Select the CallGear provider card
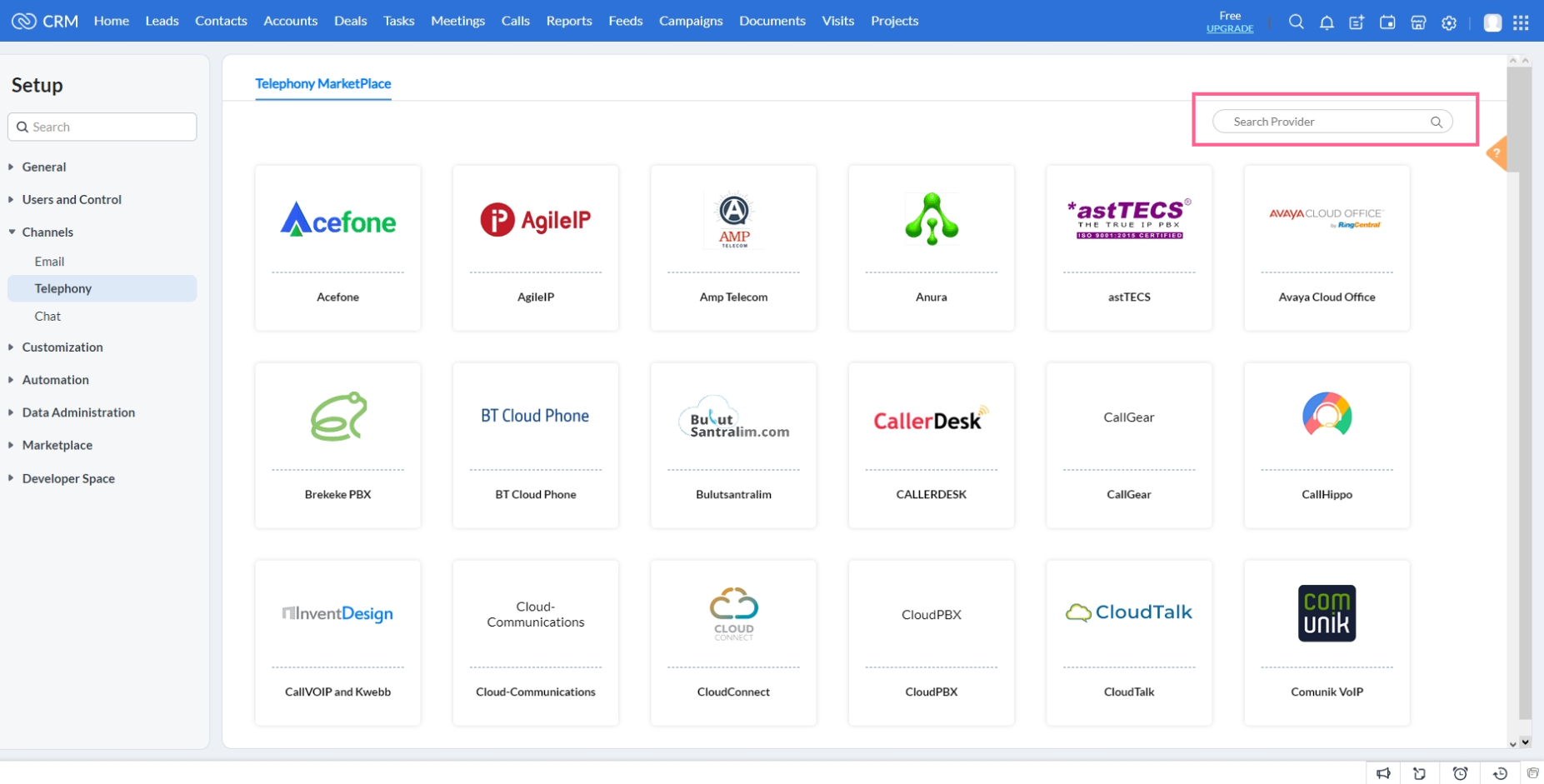This screenshot has height=784, width=1544. point(1129,445)
